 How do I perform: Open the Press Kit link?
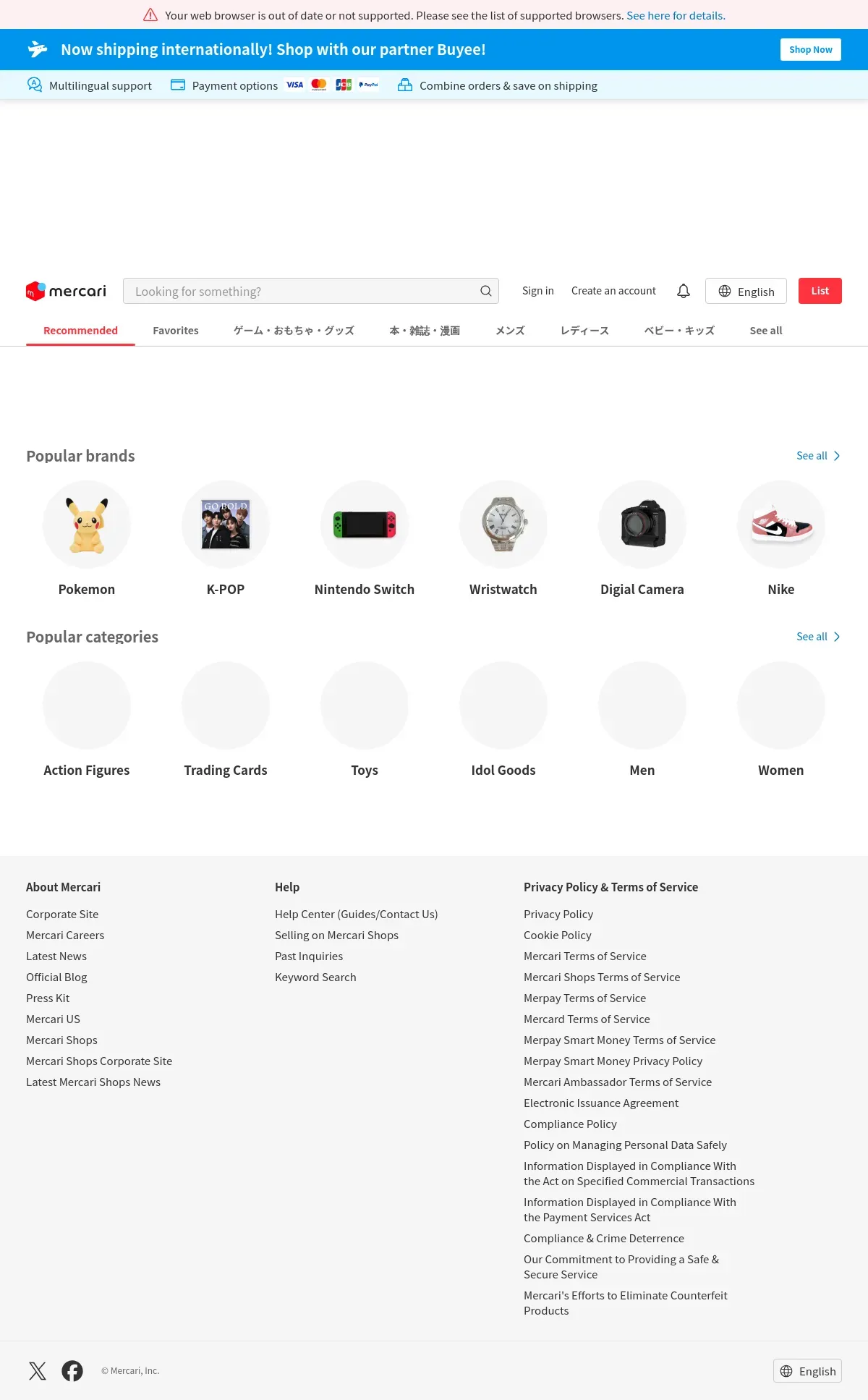[48, 998]
